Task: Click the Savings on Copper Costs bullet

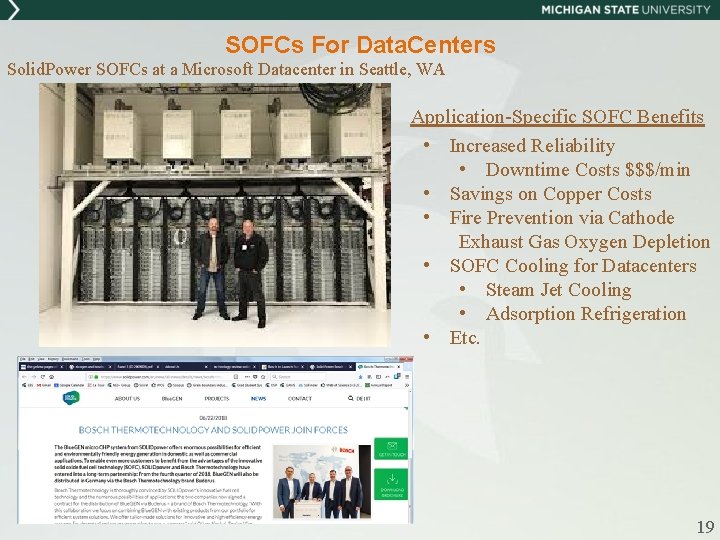Action: click(x=551, y=193)
